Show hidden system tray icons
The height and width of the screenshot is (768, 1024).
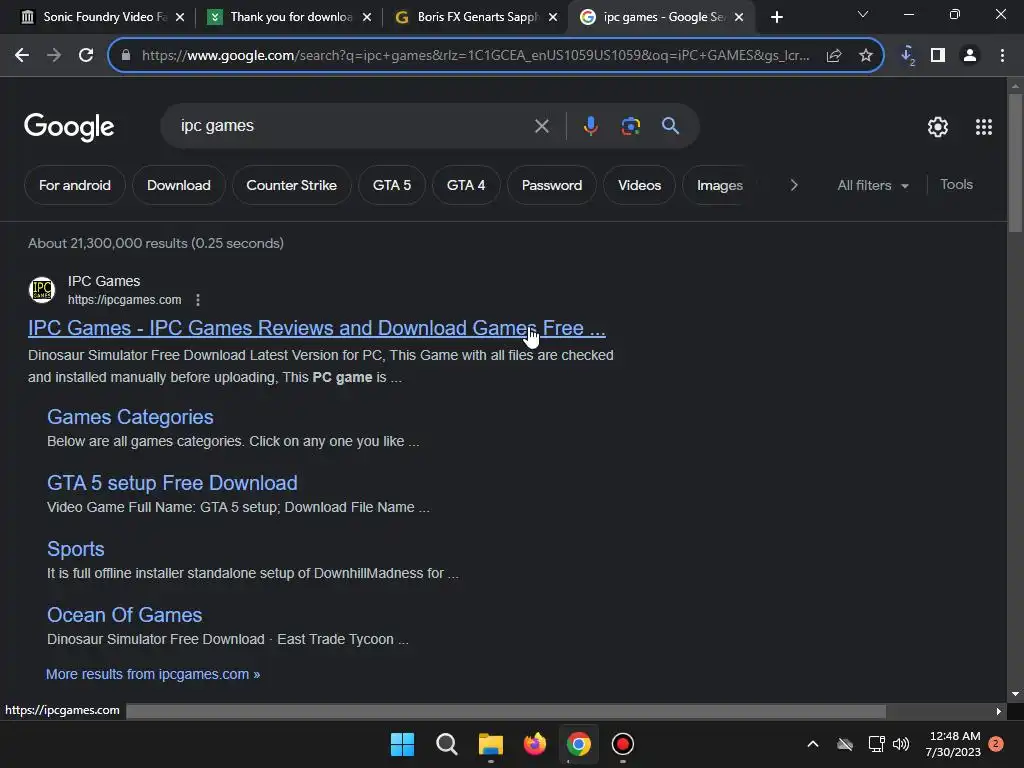point(813,744)
